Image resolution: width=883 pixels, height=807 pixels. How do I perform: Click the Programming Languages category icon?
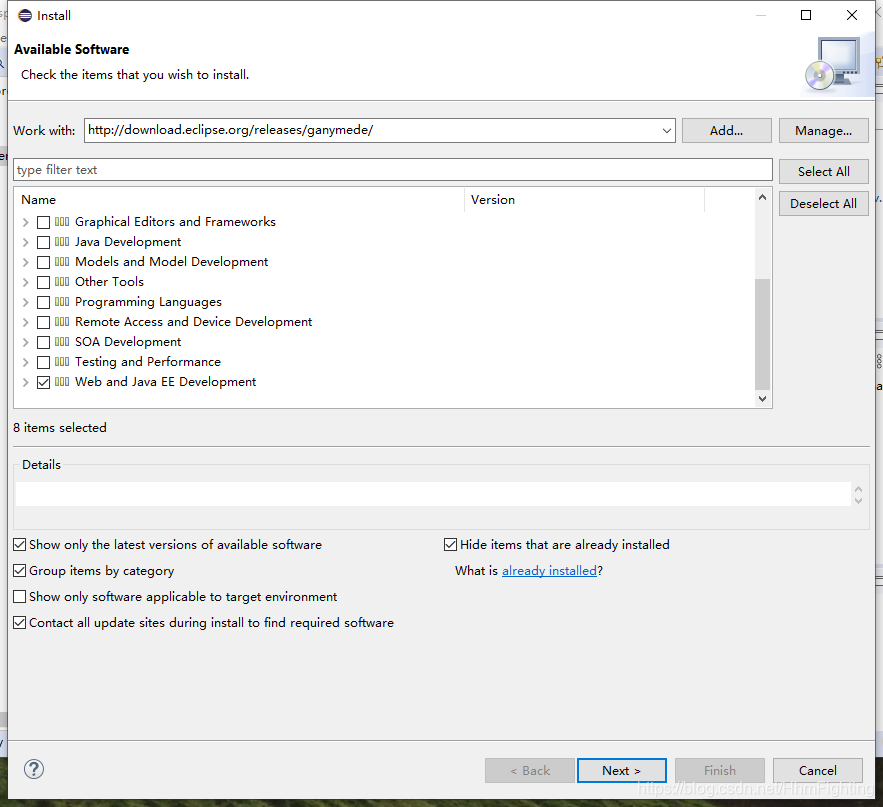[62, 302]
